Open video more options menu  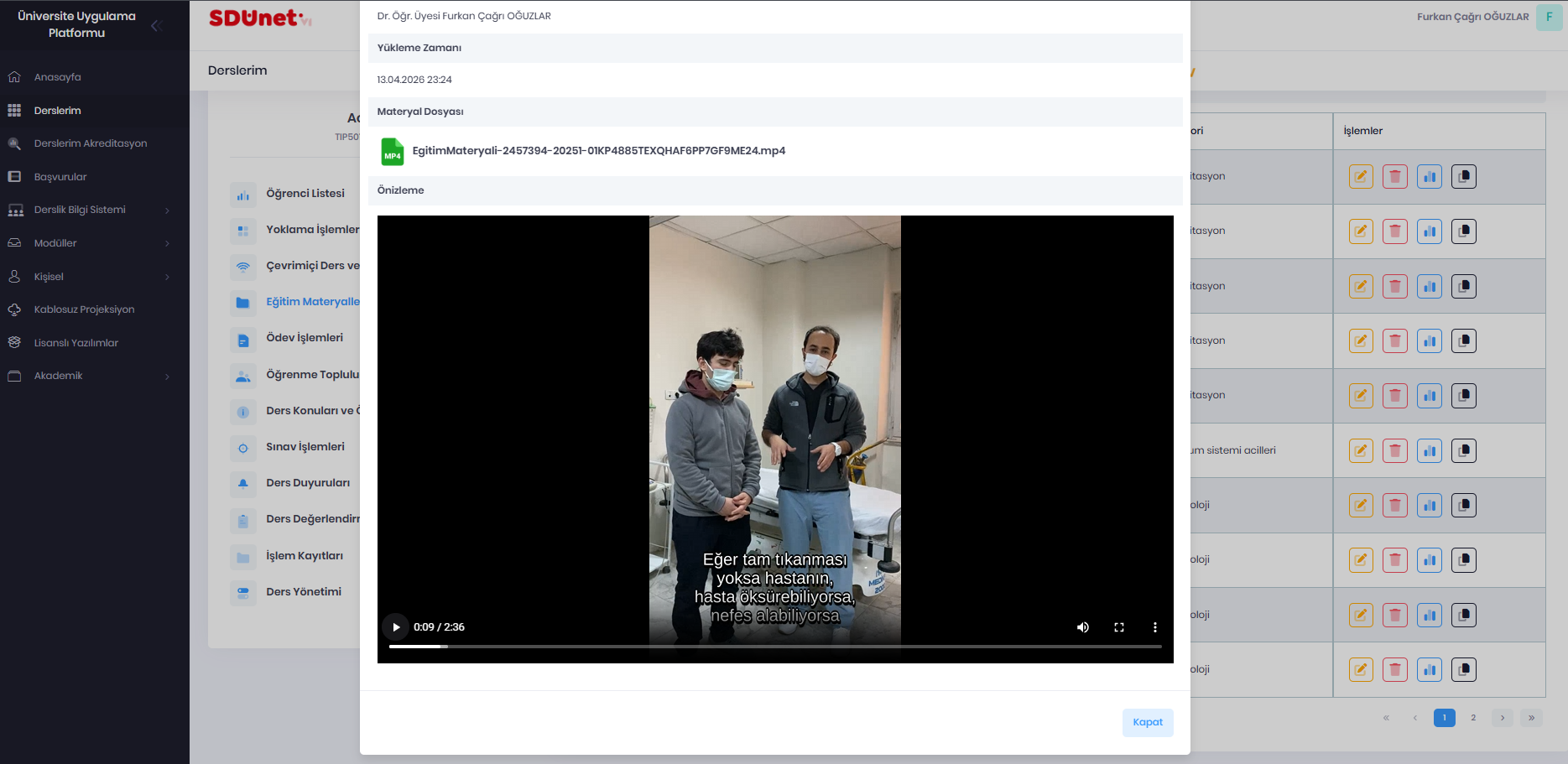click(1155, 627)
